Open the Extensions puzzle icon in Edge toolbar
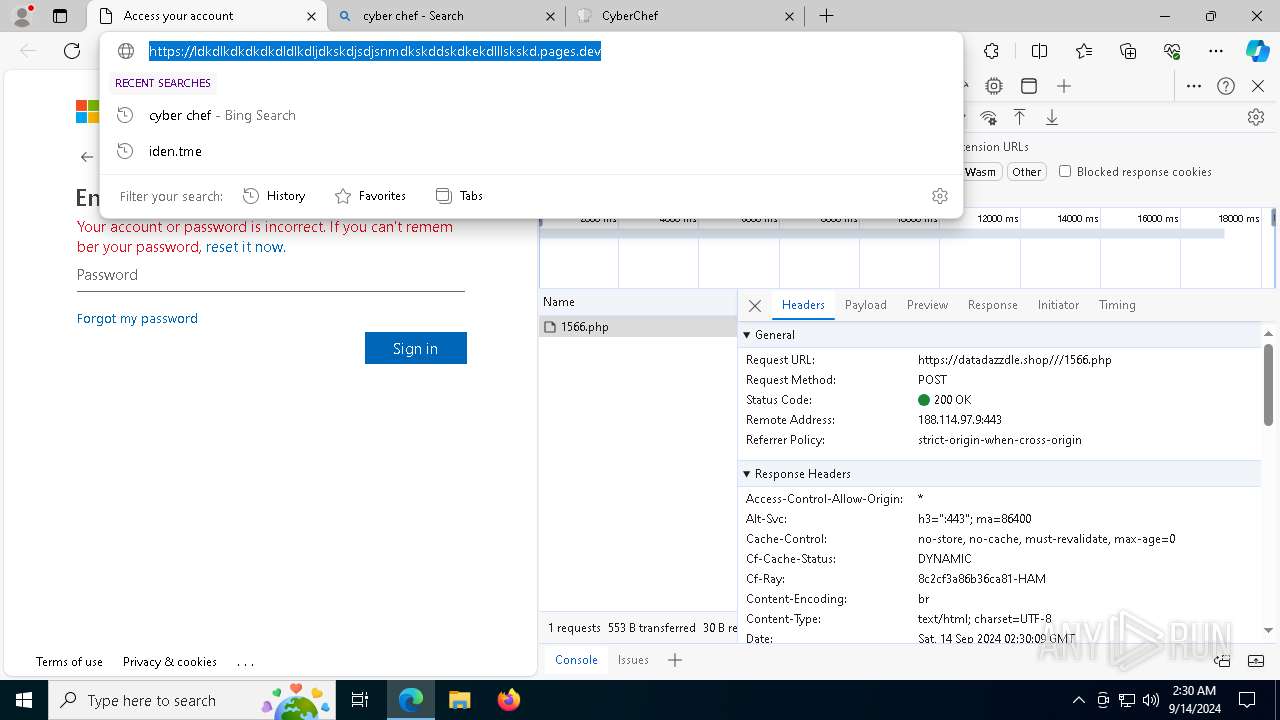The image size is (1280, 720). click(991, 51)
